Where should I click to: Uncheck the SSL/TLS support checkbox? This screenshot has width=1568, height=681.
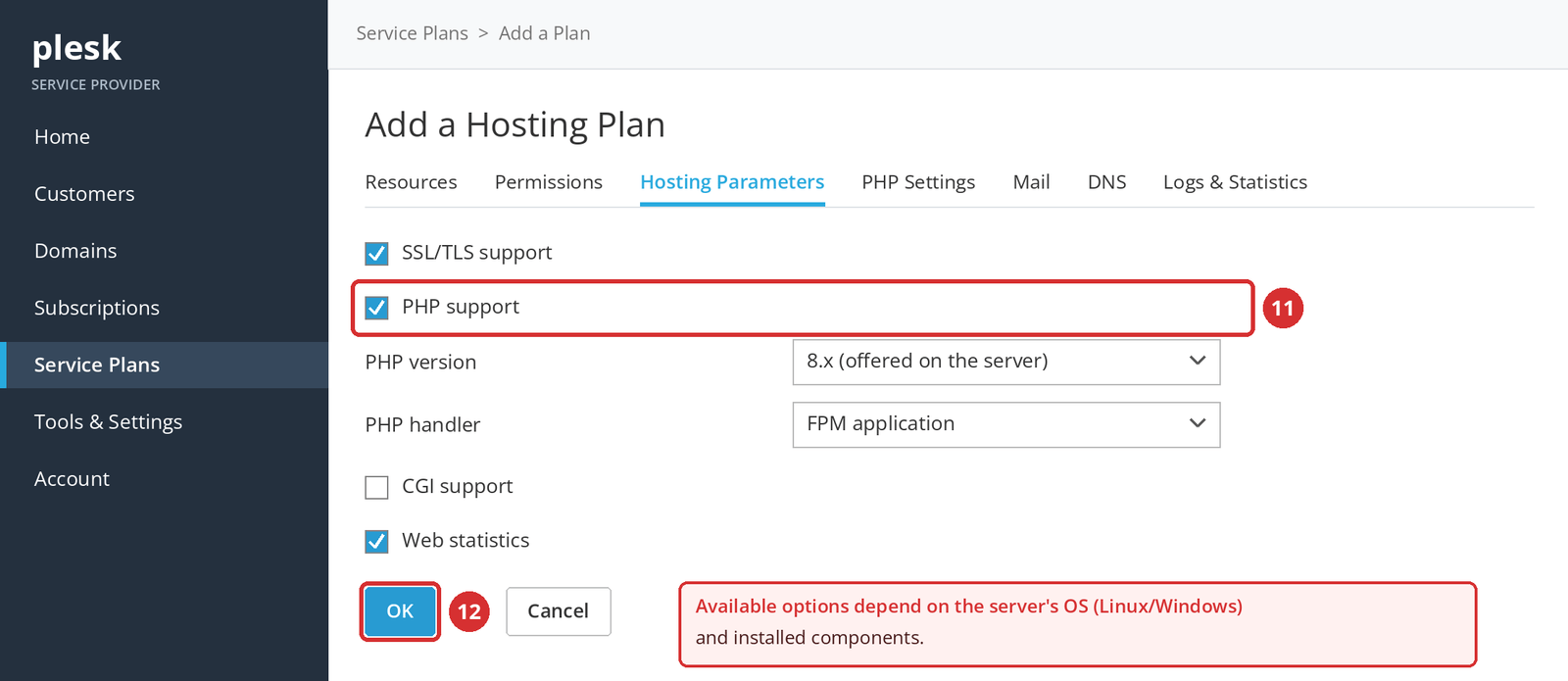coord(376,254)
